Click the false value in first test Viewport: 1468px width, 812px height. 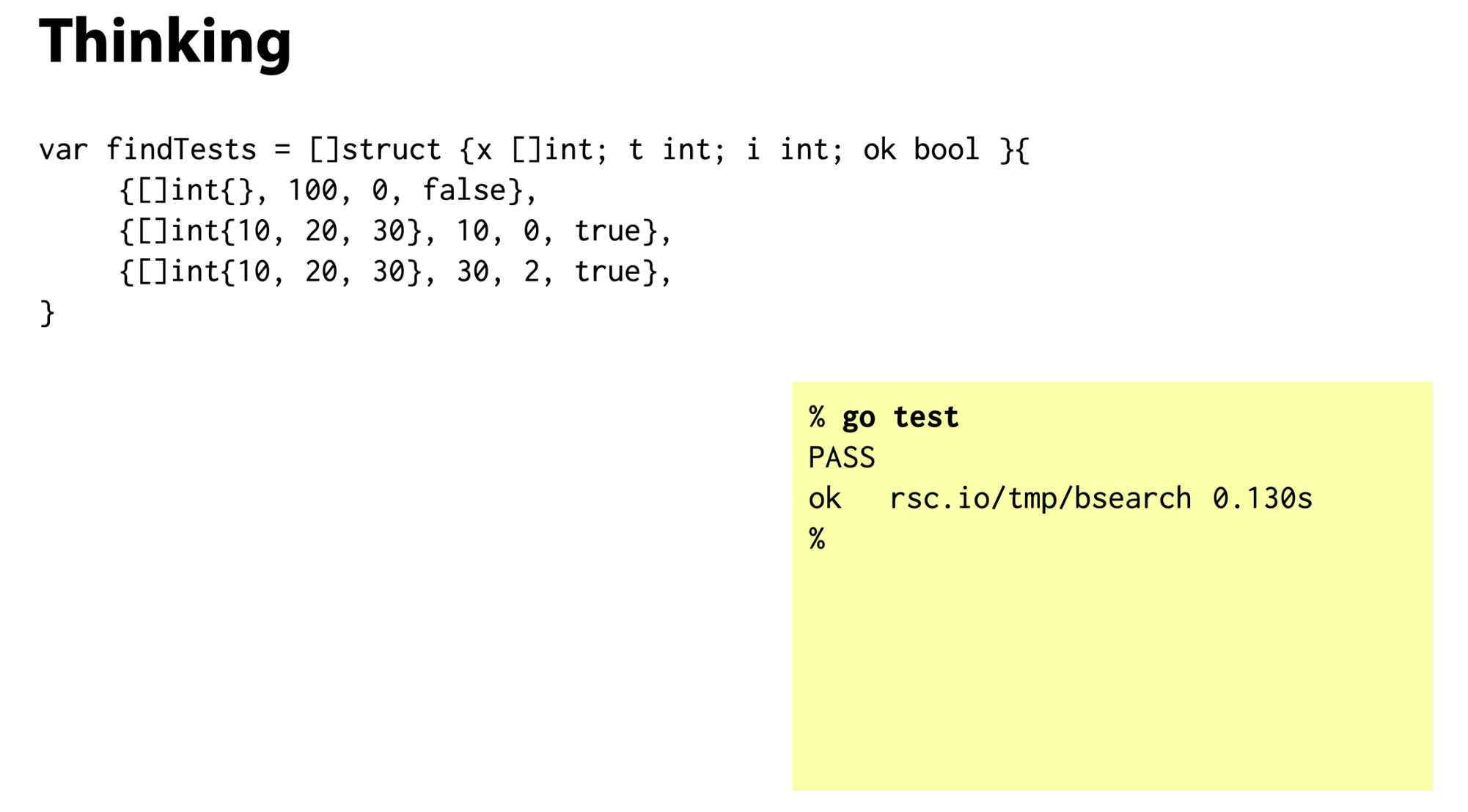[x=464, y=190]
